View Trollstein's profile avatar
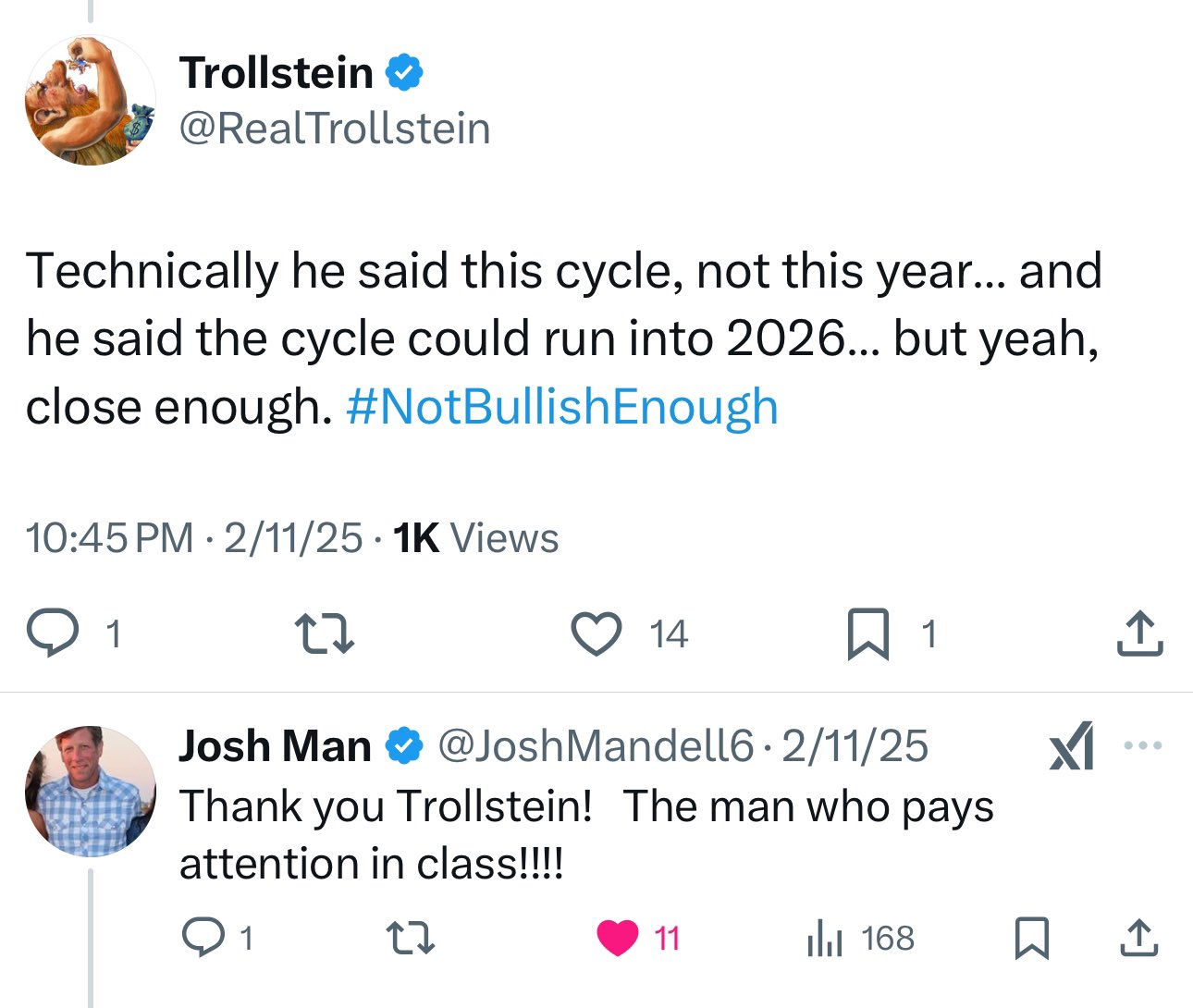 pos(90,102)
